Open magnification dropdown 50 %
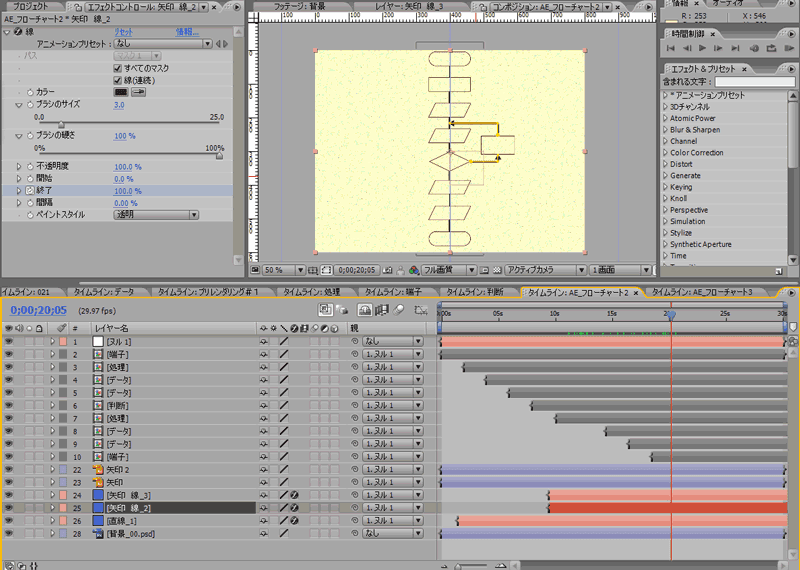The width and height of the screenshot is (800, 570). (284, 270)
